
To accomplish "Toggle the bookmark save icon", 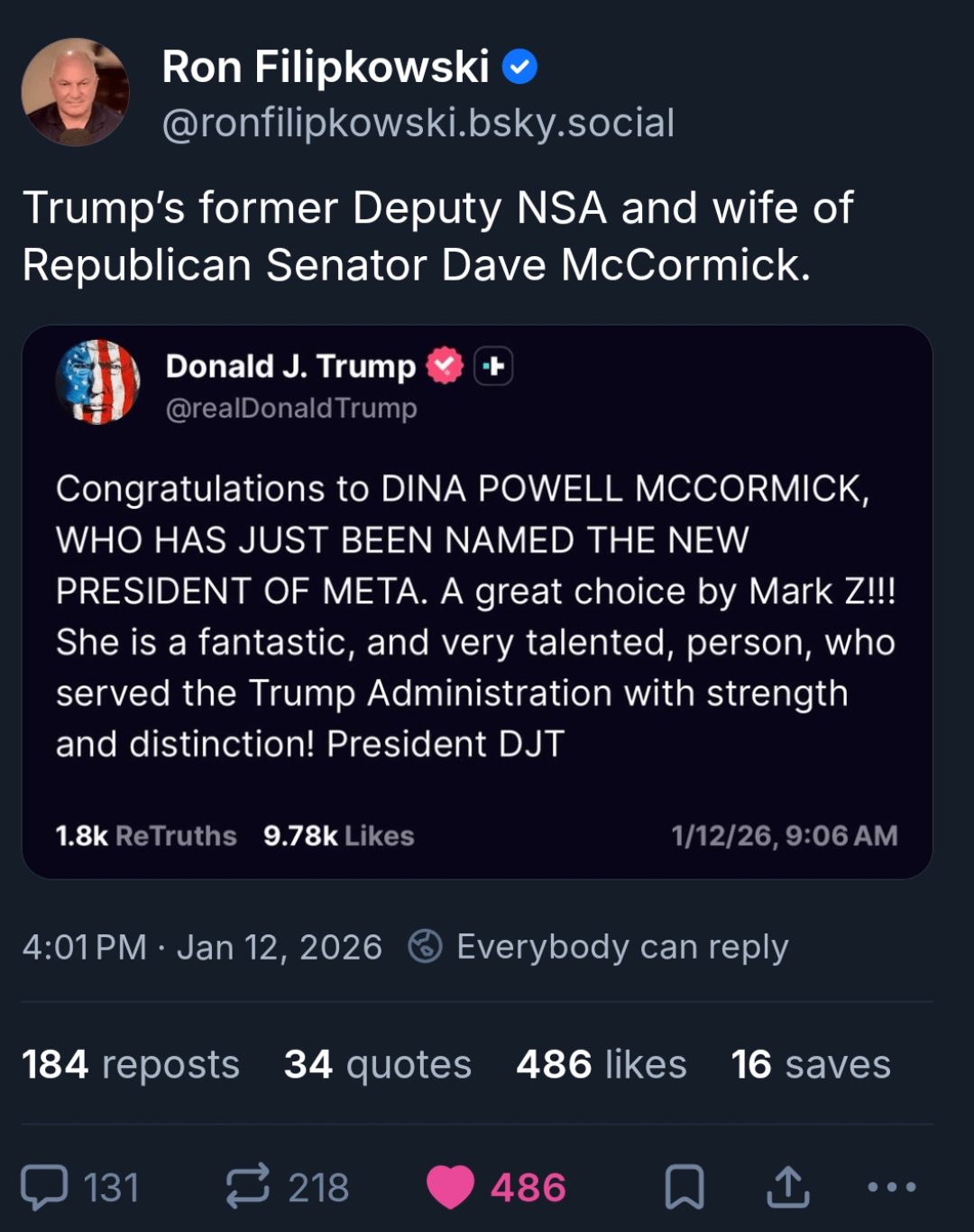I will pos(685,1187).
